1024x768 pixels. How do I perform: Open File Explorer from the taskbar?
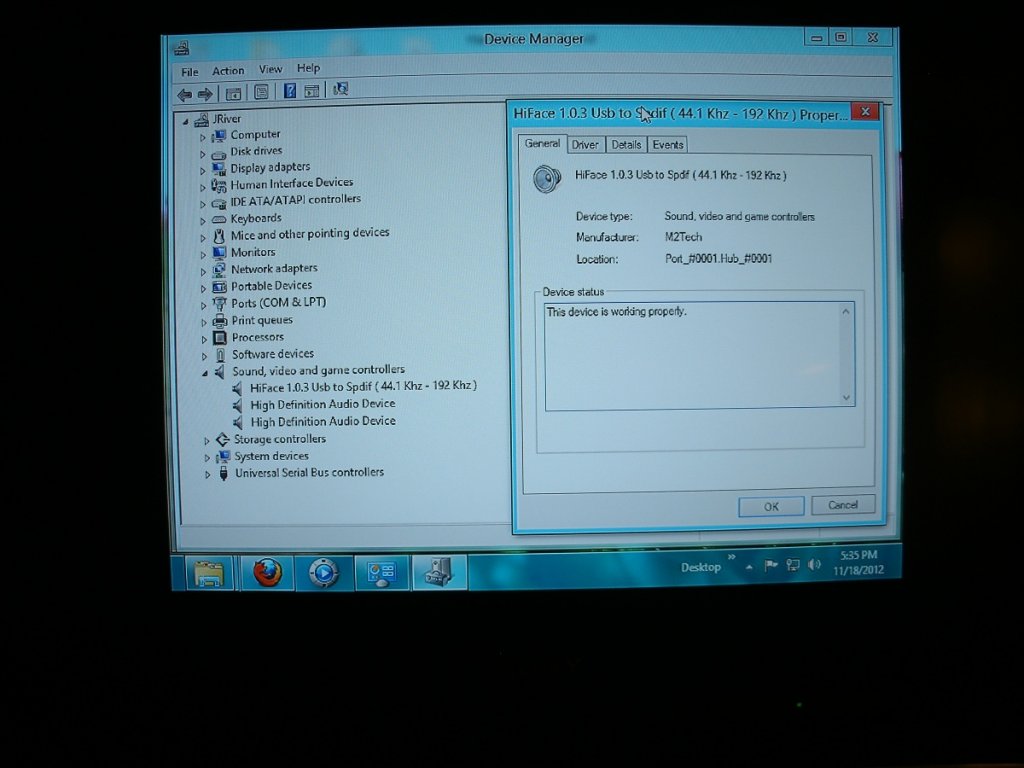coord(209,573)
